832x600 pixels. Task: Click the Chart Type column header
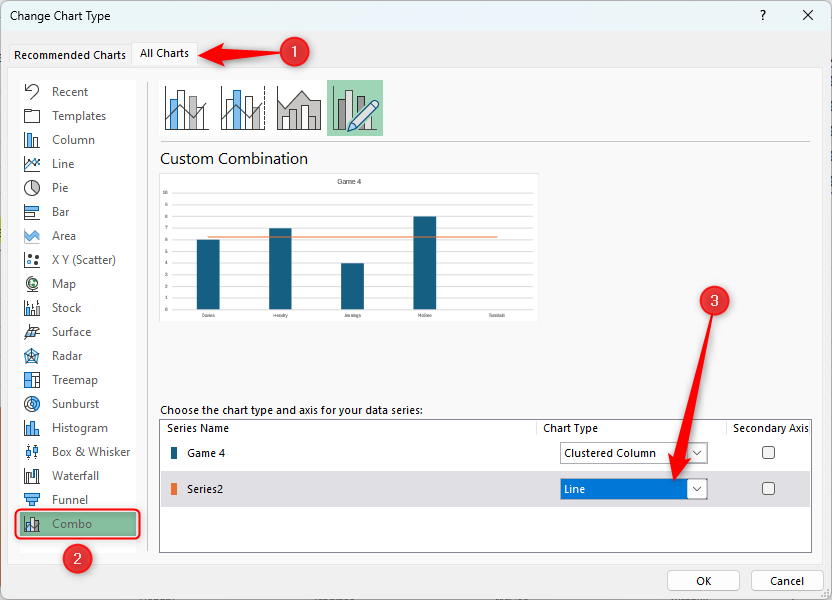pos(570,428)
